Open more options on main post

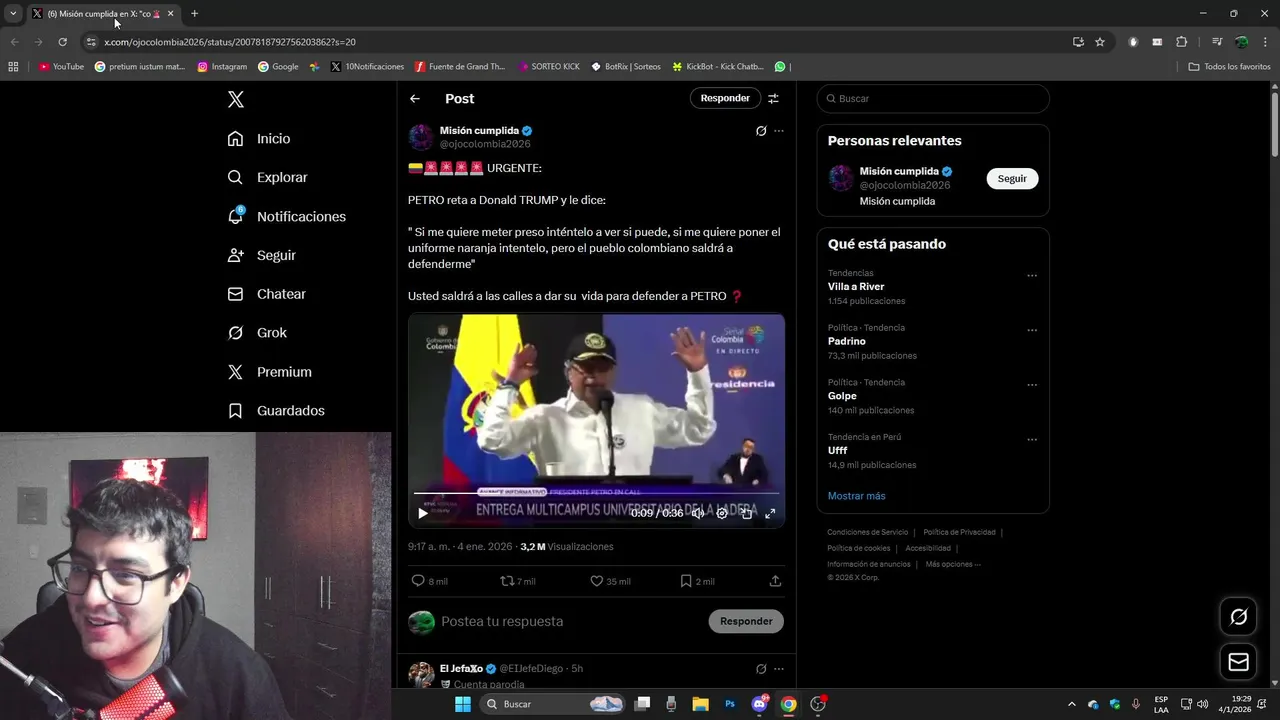[779, 131]
